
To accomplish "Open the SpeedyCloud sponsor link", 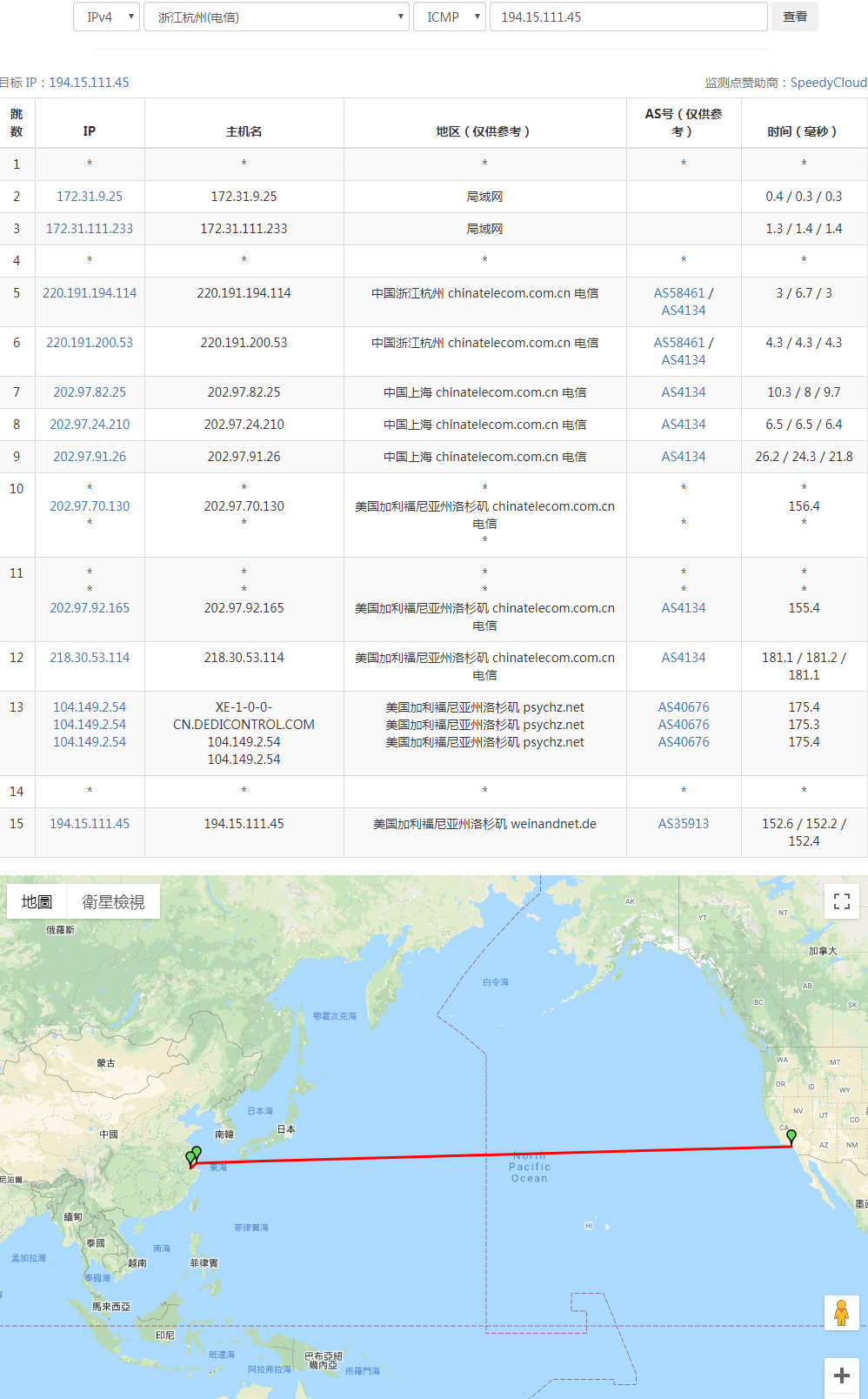I will 829,83.
